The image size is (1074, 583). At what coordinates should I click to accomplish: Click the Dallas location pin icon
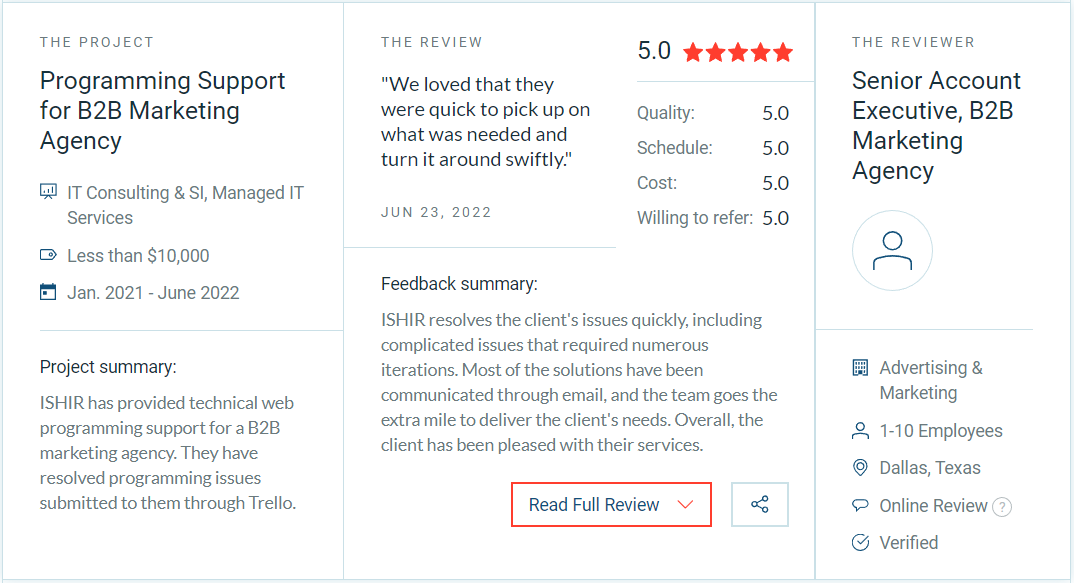[x=860, y=468]
